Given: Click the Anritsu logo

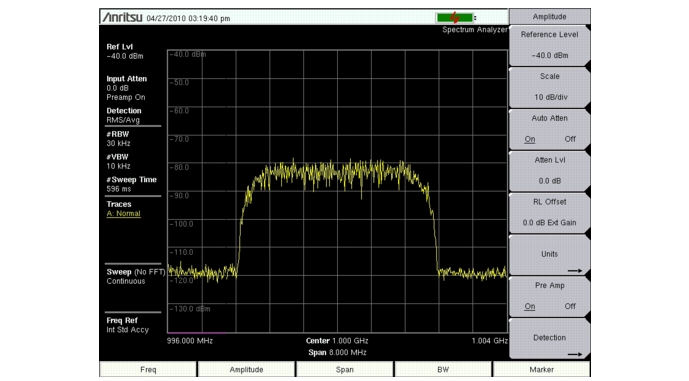Looking at the screenshot, I should pyautogui.click(x=122, y=18).
